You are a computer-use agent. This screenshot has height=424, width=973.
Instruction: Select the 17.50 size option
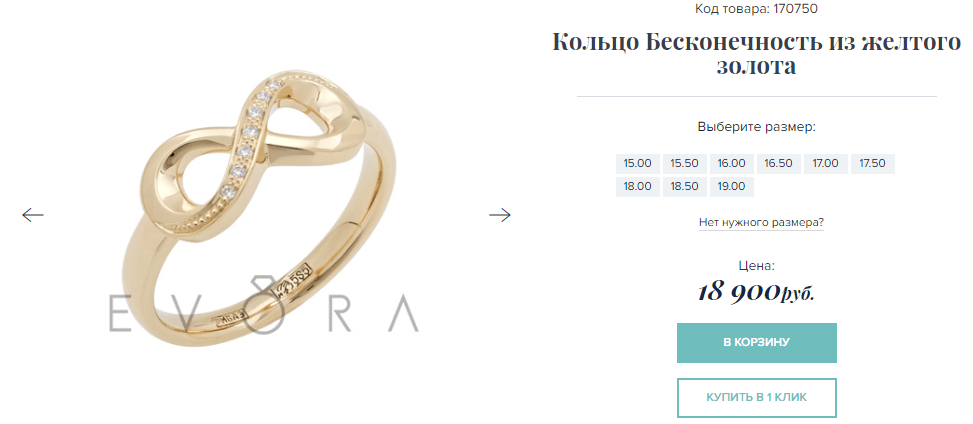click(x=872, y=164)
